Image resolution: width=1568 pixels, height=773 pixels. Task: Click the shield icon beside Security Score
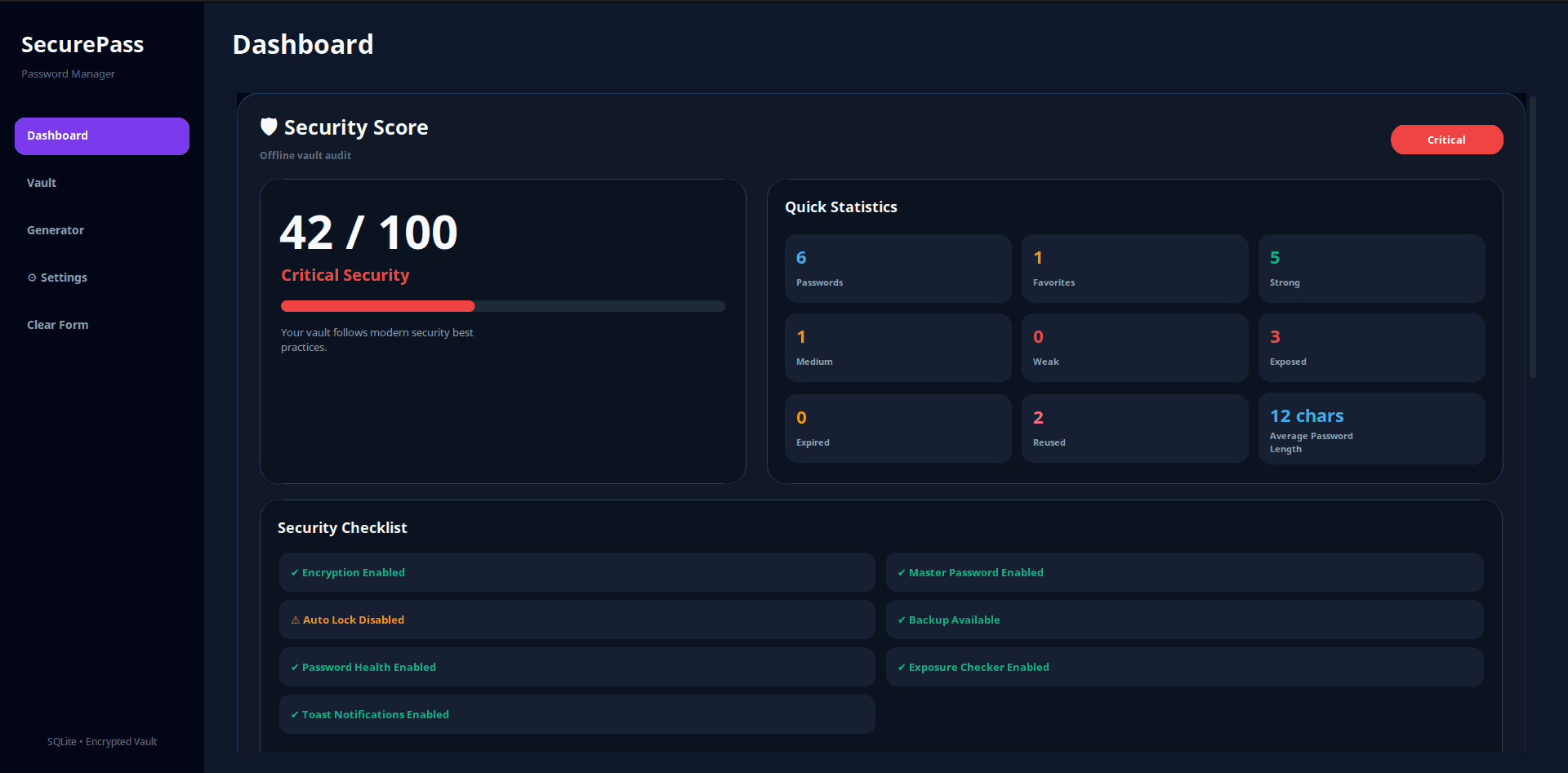(x=269, y=127)
